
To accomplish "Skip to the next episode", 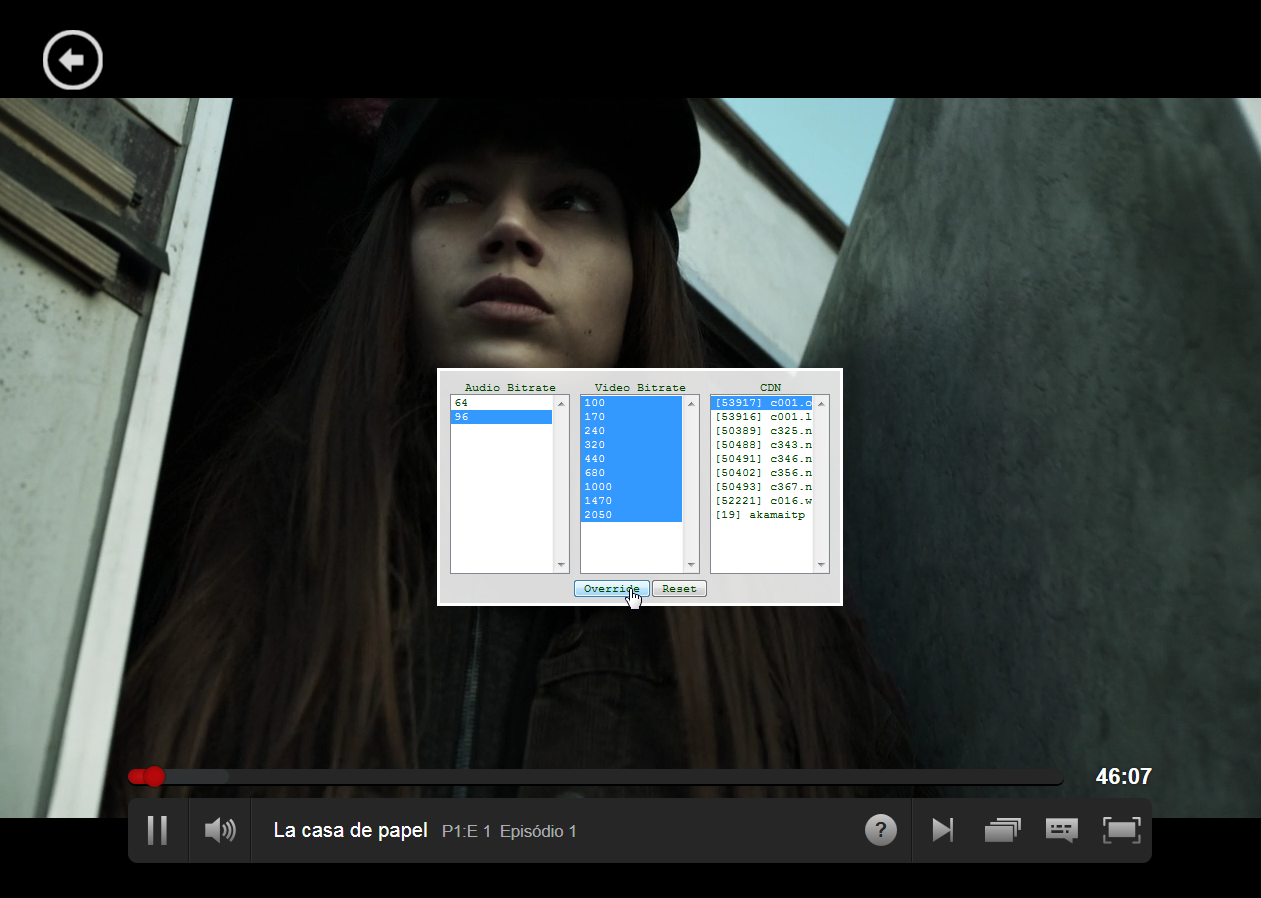I will [943, 830].
